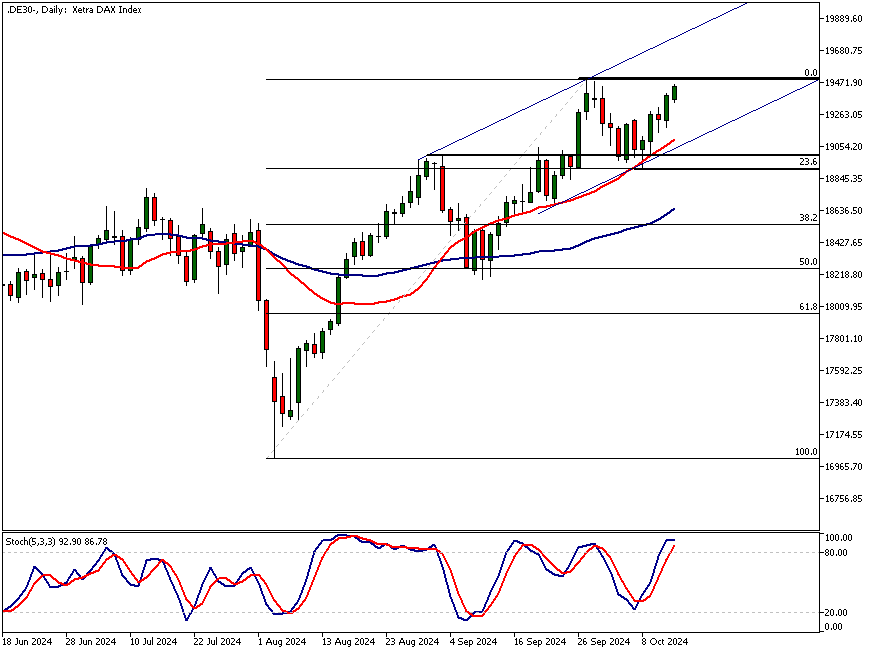Click date label '16 Sep 2024'

coord(540,641)
